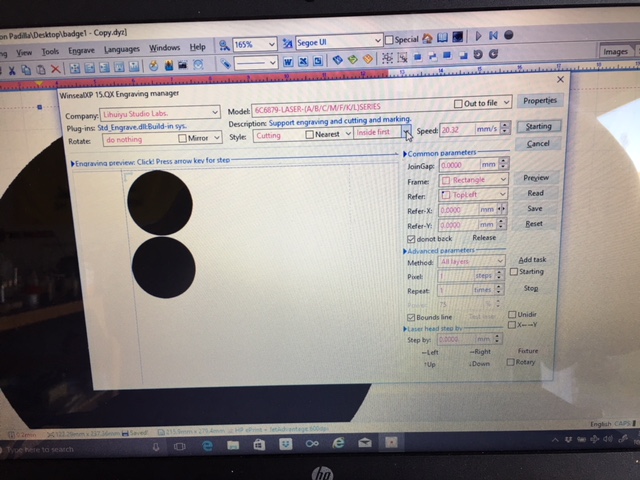Open Dropbox icon on the taskbar
This screenshot has height=480, width=640.
tap(286, 444)
